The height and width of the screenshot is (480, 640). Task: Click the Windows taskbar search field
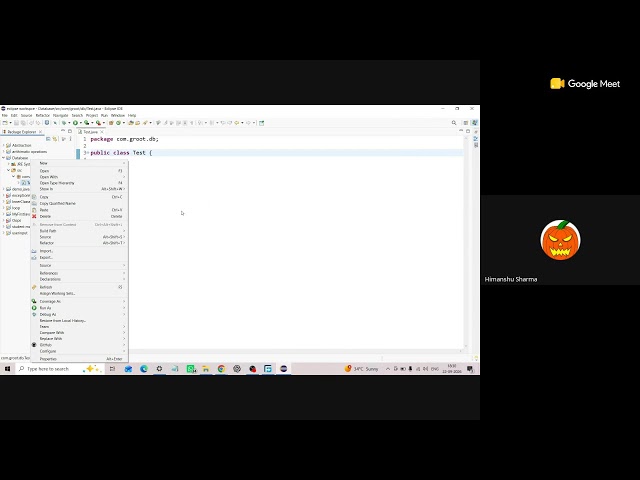59,369
